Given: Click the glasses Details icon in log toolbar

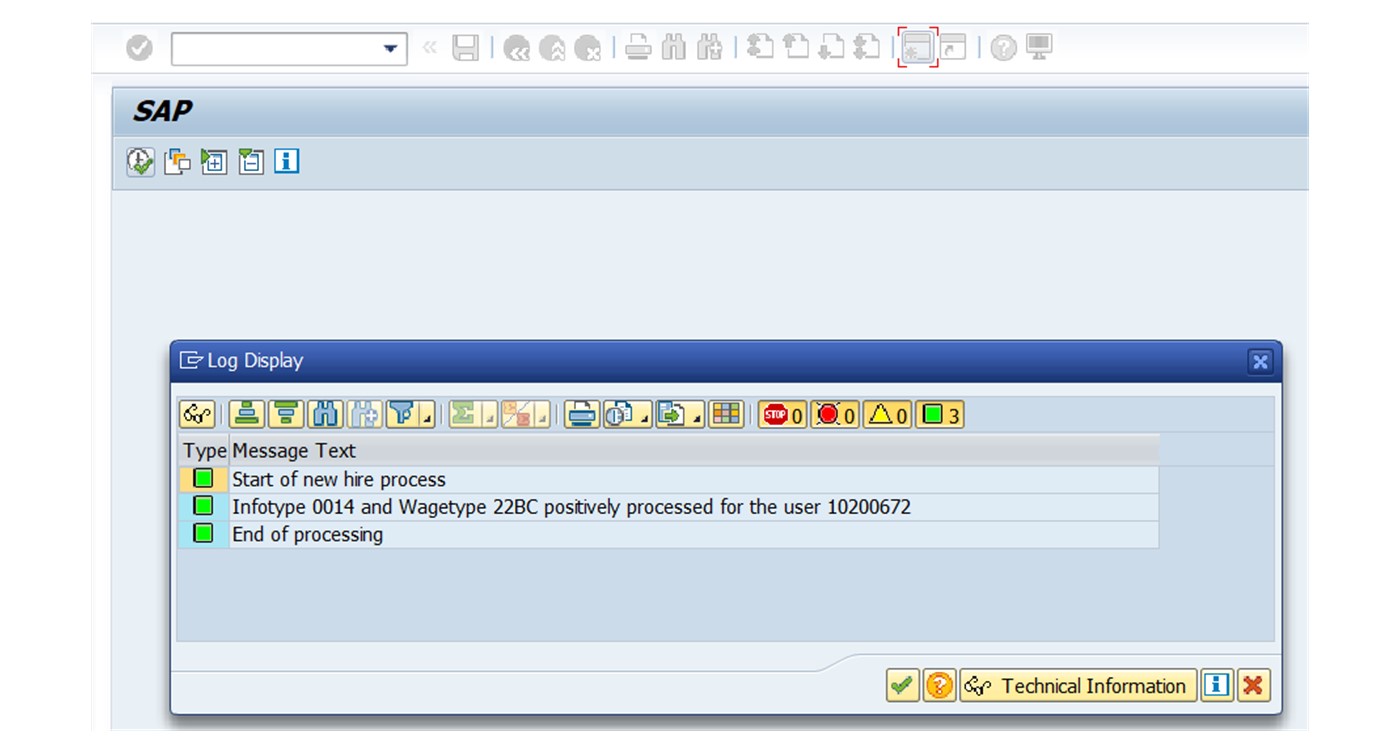Looking at the screenshot, I should click(x=197, y=414).
